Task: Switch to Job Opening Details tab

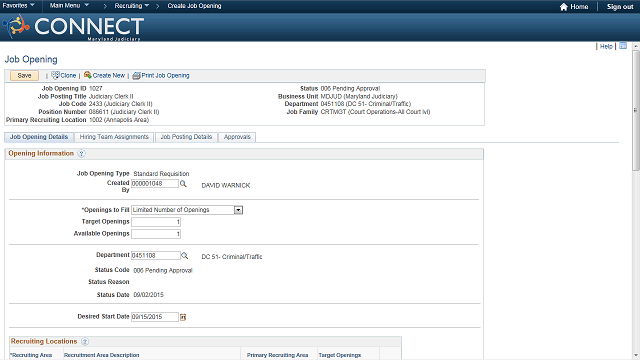Action: [x=39, y=137]
